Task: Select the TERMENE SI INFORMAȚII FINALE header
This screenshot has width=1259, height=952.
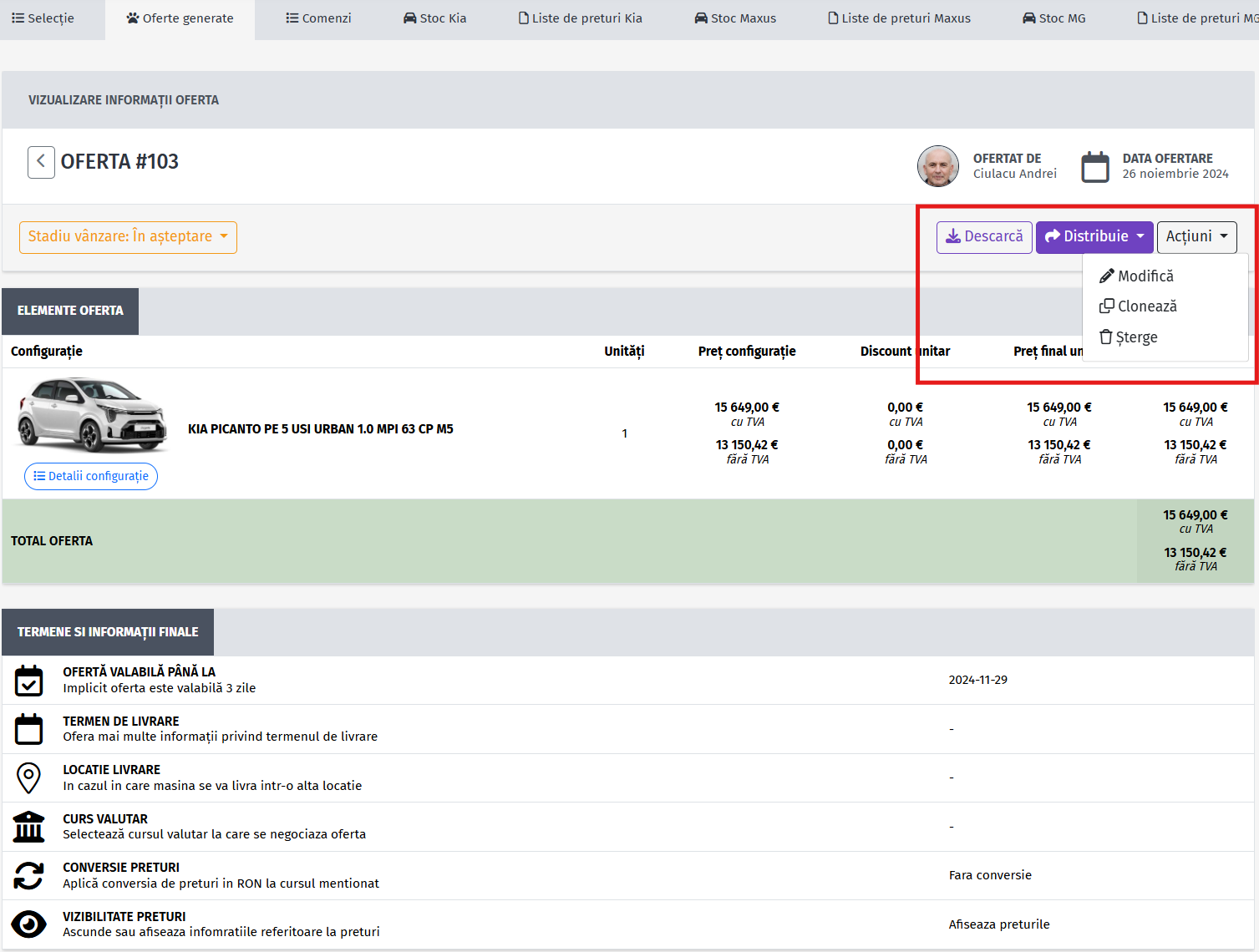Action: click(x=108, y=632)
